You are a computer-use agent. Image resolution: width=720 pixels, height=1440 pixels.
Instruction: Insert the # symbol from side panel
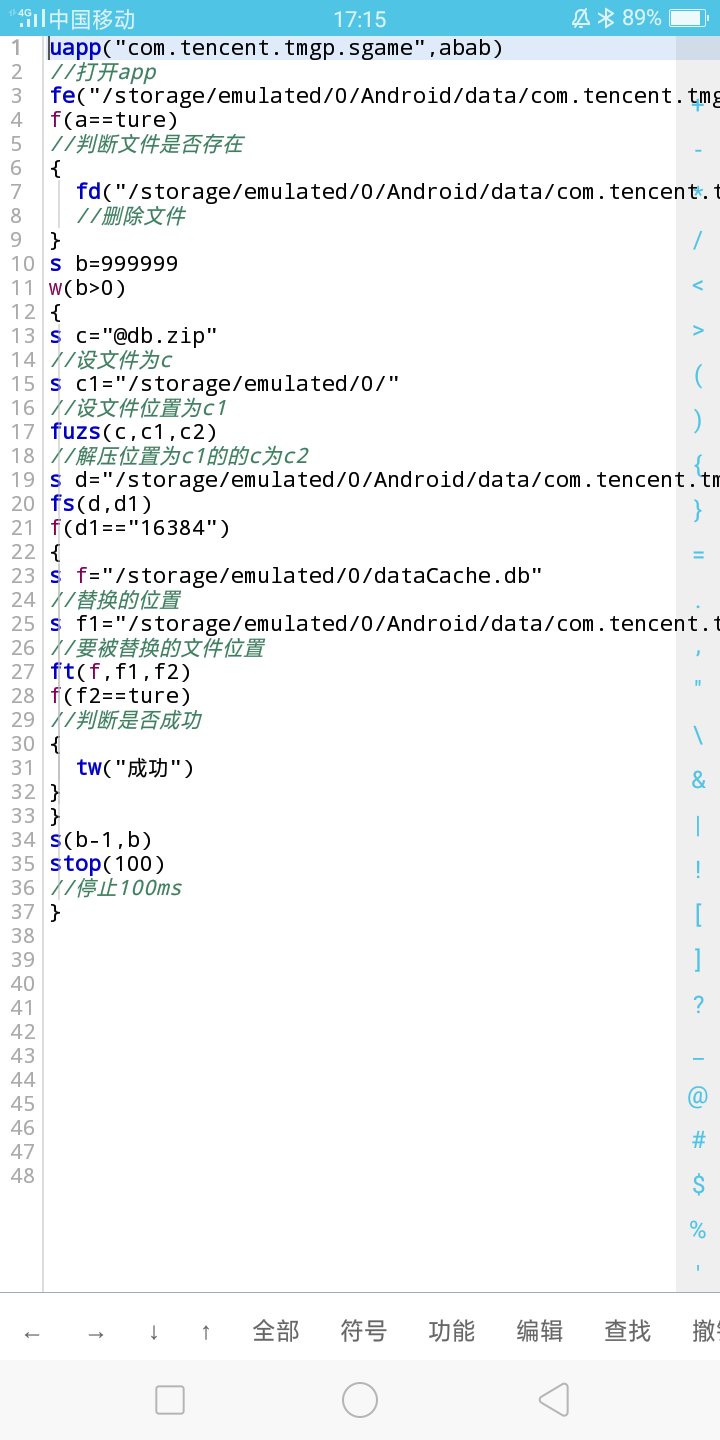tap(698, 1140)
